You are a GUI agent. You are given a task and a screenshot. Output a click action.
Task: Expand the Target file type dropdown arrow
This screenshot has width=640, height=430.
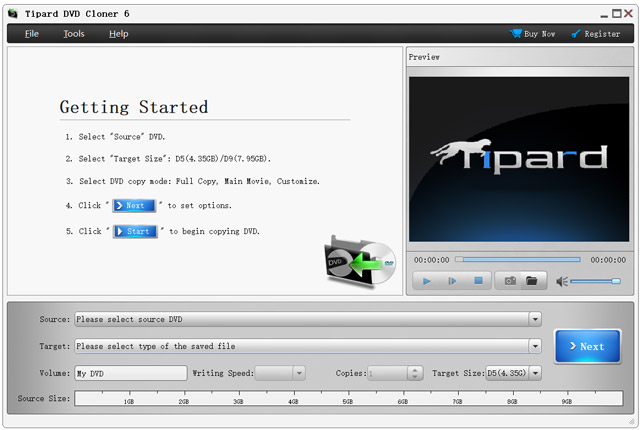tap(535, 346)
